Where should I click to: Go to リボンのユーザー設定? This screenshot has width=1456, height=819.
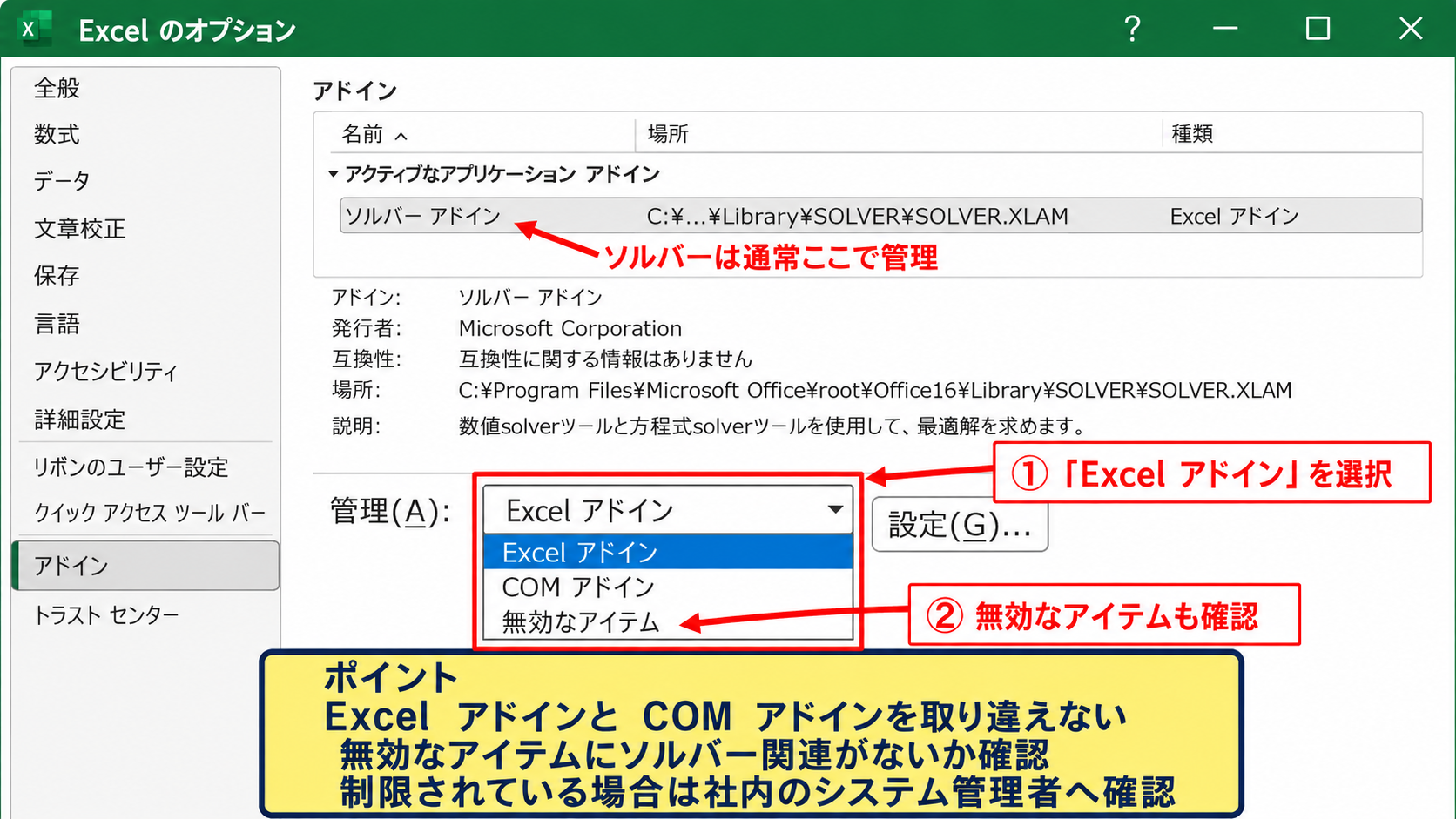[131, 467]
